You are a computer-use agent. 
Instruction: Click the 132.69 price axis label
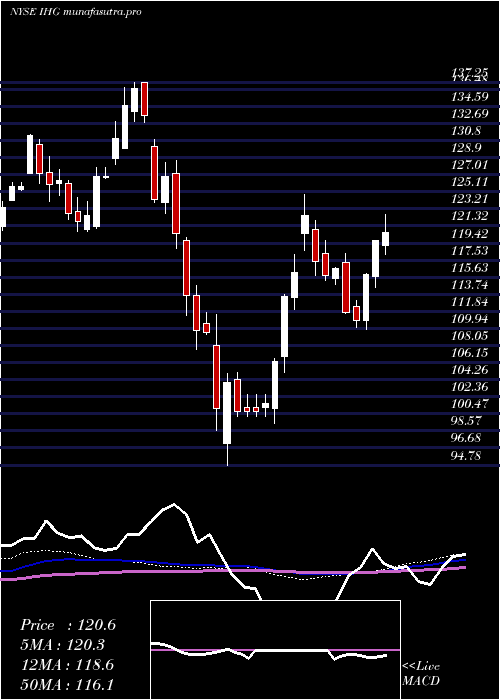click(x=470, y=114)
